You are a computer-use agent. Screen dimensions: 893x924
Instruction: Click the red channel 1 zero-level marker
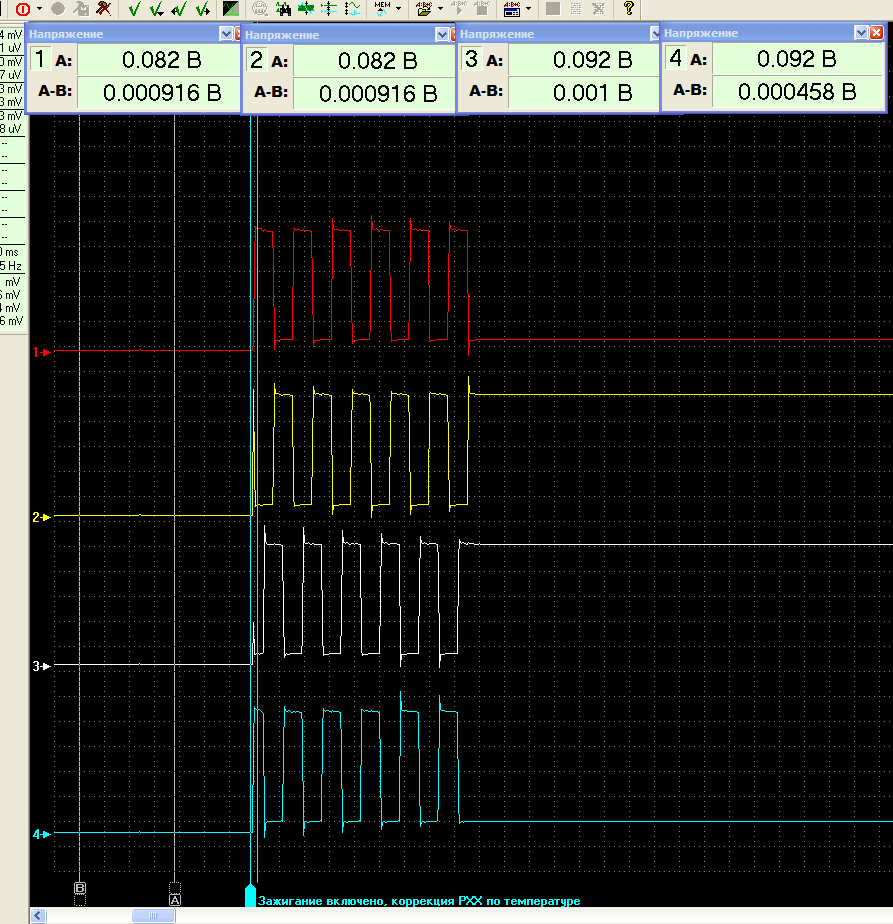[42, 352]
